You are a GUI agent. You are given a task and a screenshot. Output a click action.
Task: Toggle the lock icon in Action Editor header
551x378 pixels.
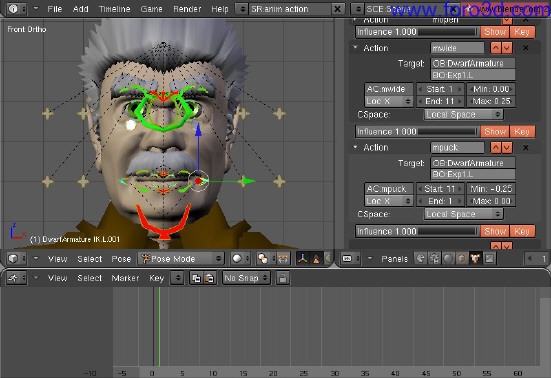282,278
